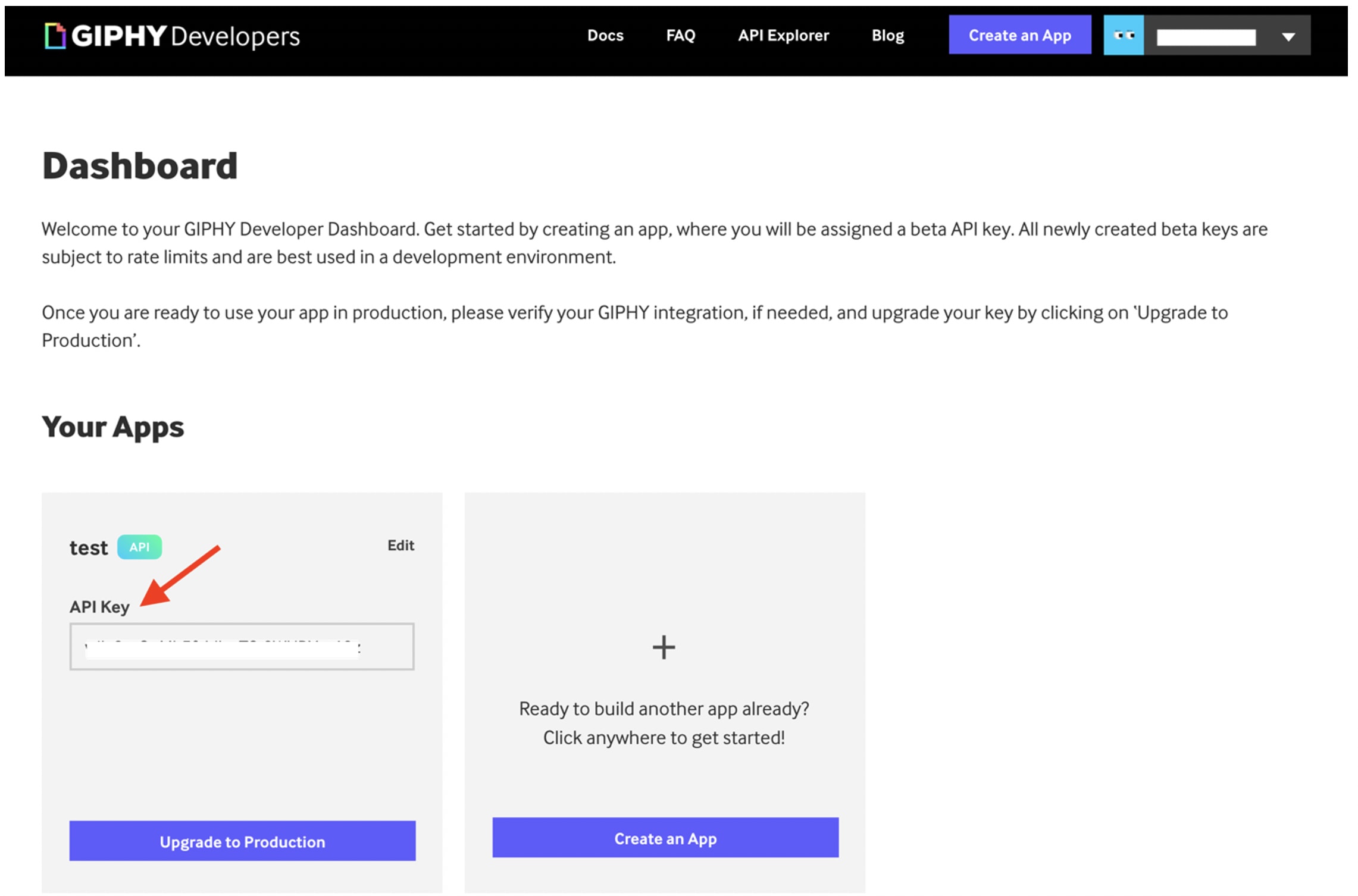Click 'Click anywhere to get started!' text
The image size is (1358, 896).
664,738
